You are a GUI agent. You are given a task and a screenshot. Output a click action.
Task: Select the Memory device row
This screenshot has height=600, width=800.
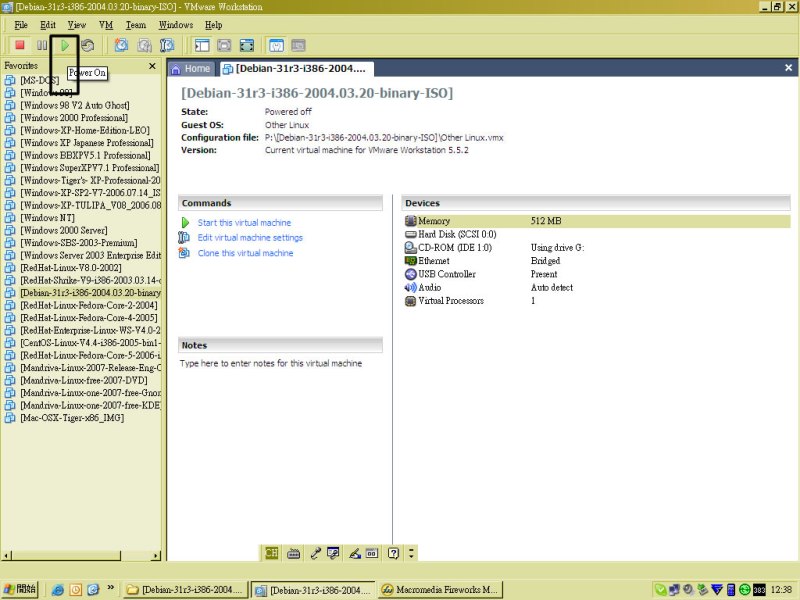click(597, 221)
